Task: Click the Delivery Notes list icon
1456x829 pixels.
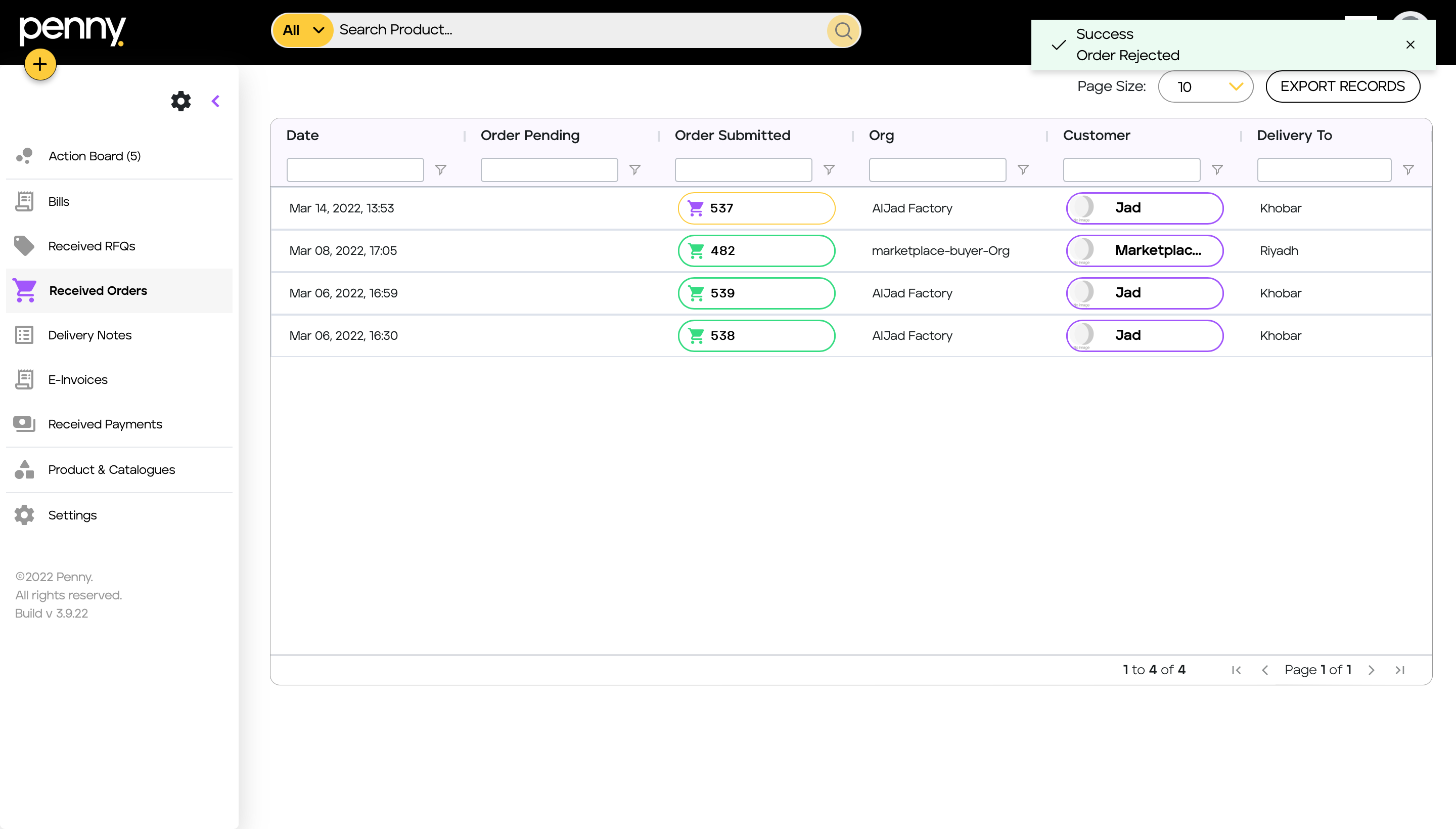Action: pos(24,335)
